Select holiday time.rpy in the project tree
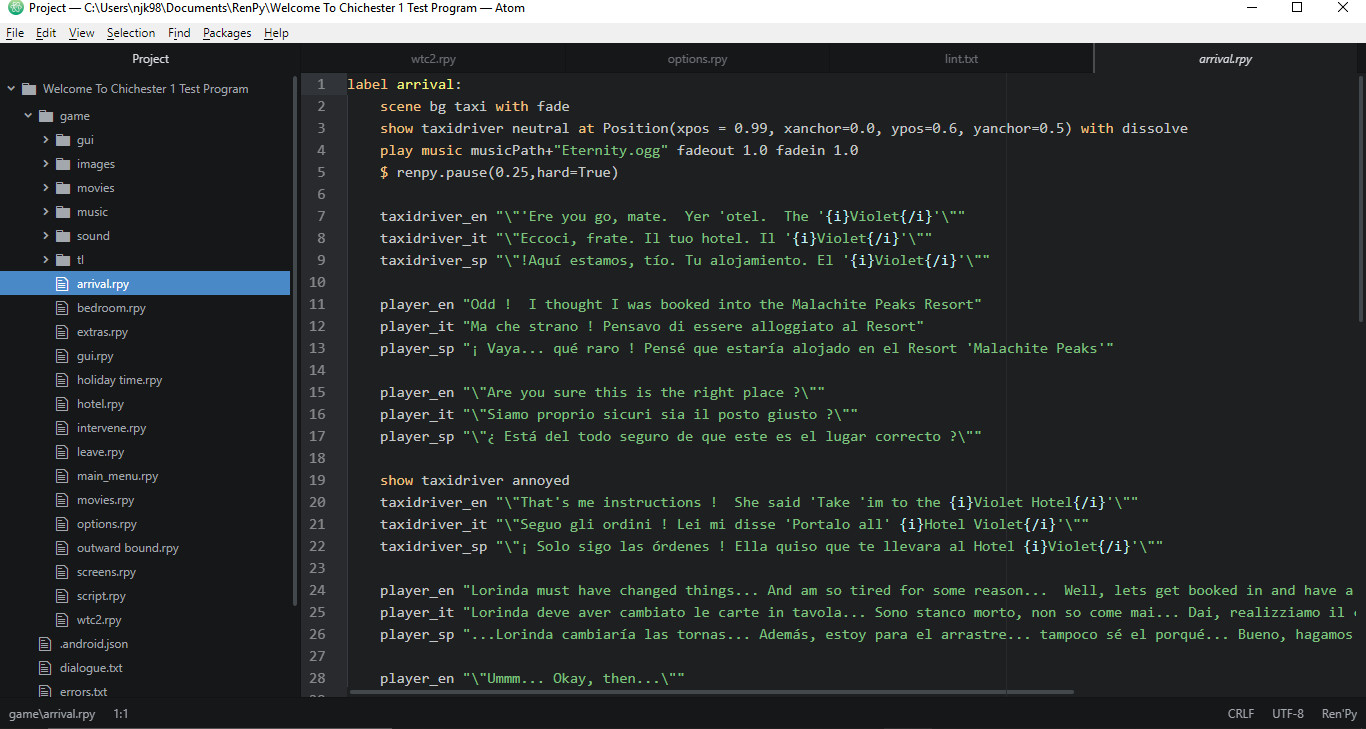1366x729 pixels. click(120, 379)
